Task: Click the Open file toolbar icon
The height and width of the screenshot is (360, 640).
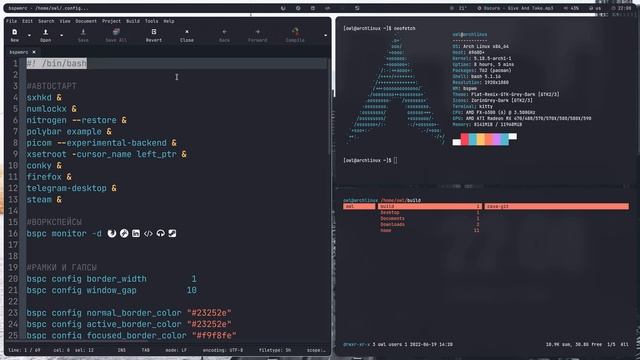Action: [x=46, y=35]
